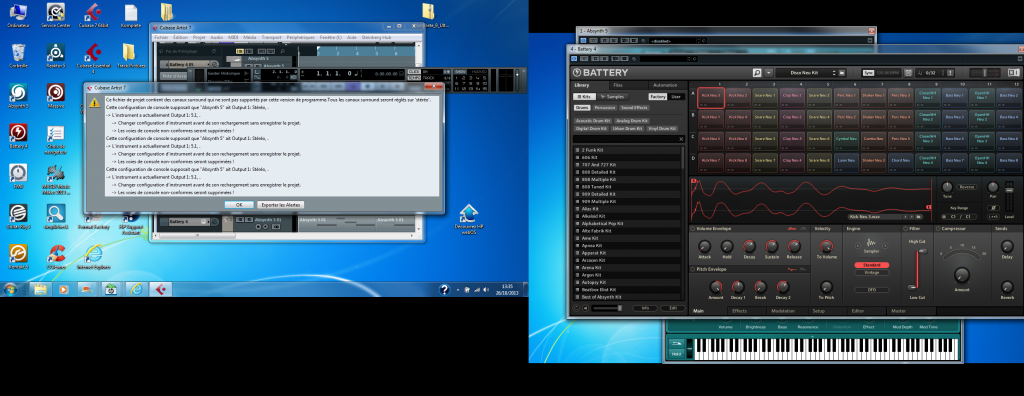Image resolution: width=1024 pixels, height=396 pixels.
Task: Open the Windows Start menu orb
Action: point(10,289)
